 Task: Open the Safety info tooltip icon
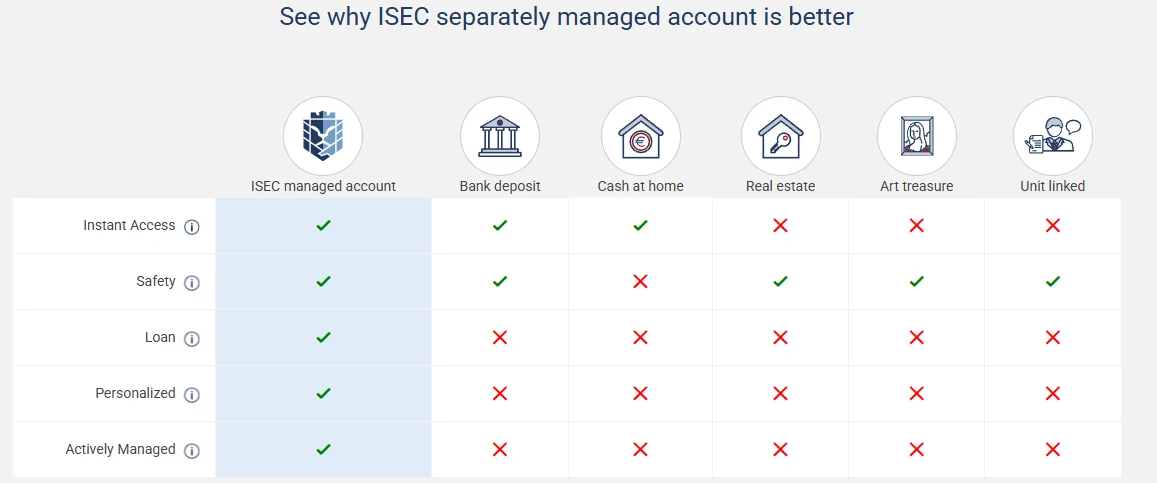[192, 282]
